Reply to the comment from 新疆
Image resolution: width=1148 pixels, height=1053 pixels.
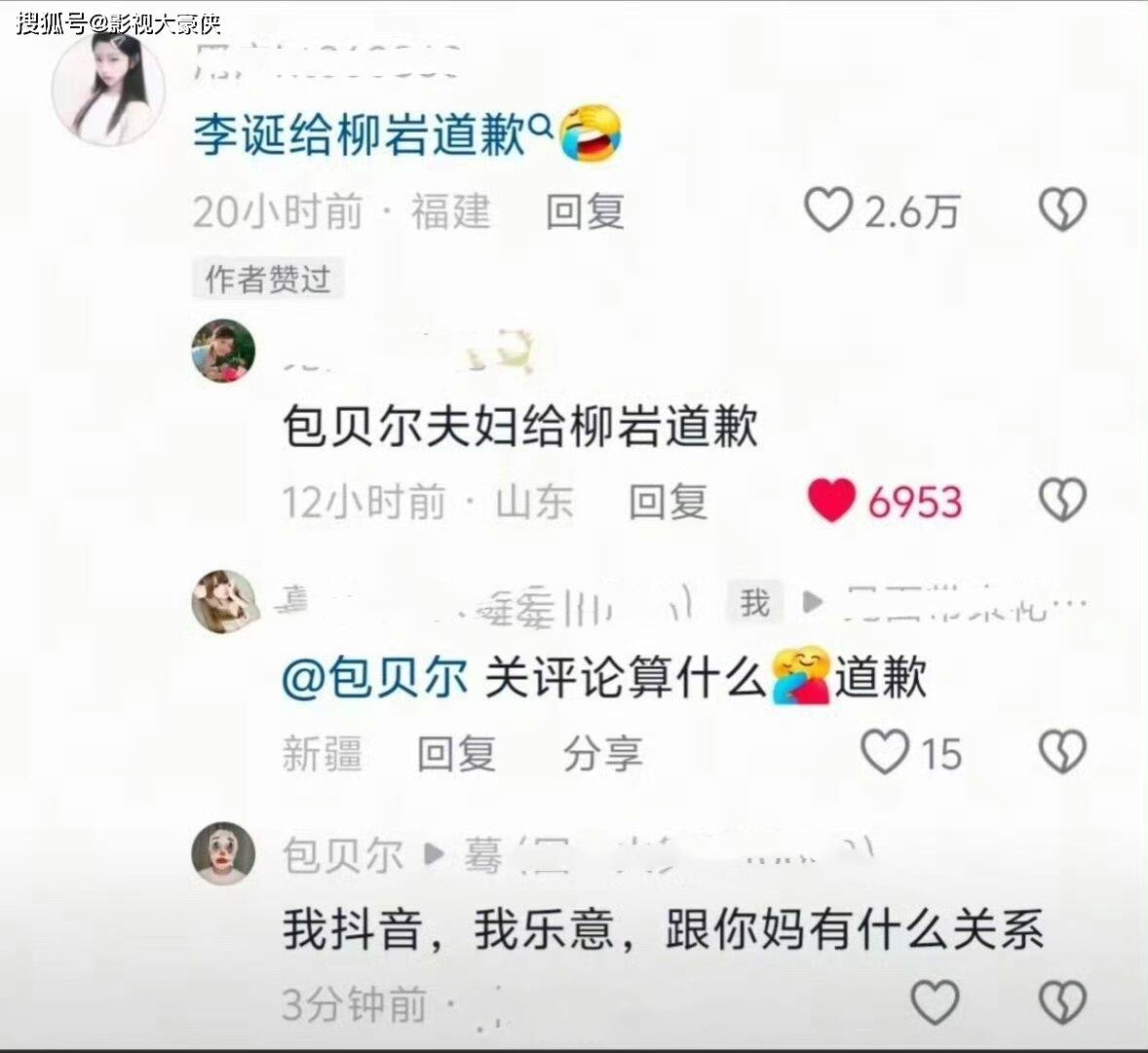456,754
